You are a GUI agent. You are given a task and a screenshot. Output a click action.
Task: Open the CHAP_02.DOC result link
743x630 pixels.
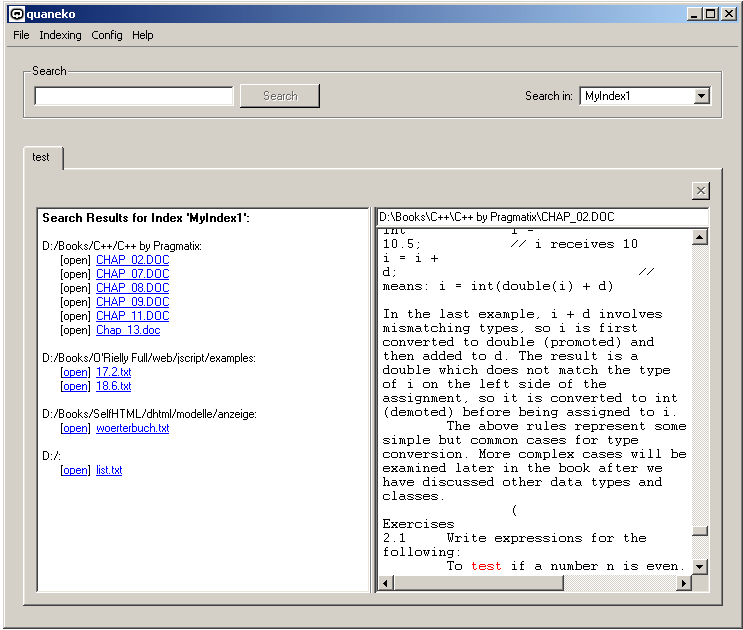(132, 260)
